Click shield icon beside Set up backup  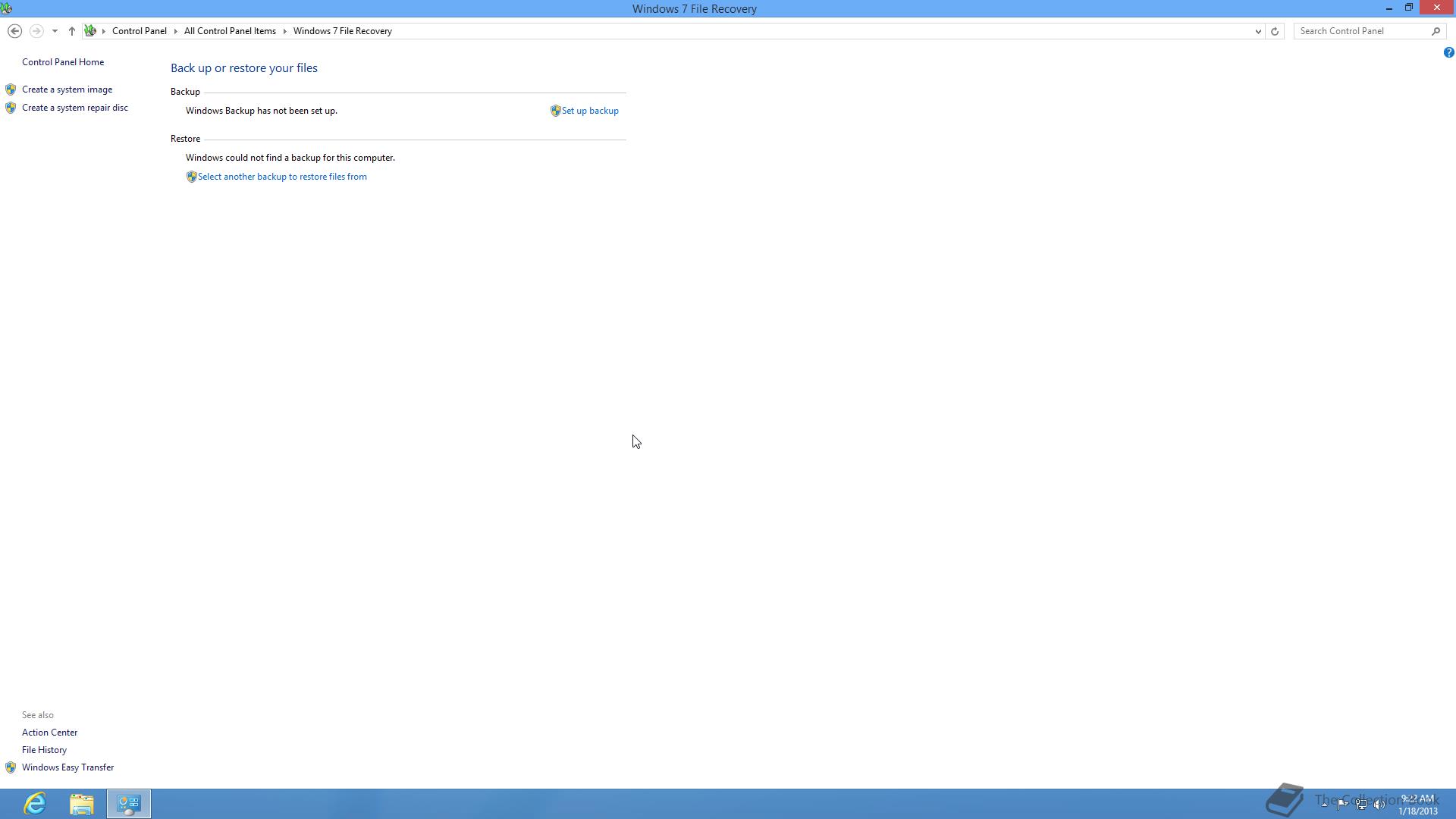555,111
